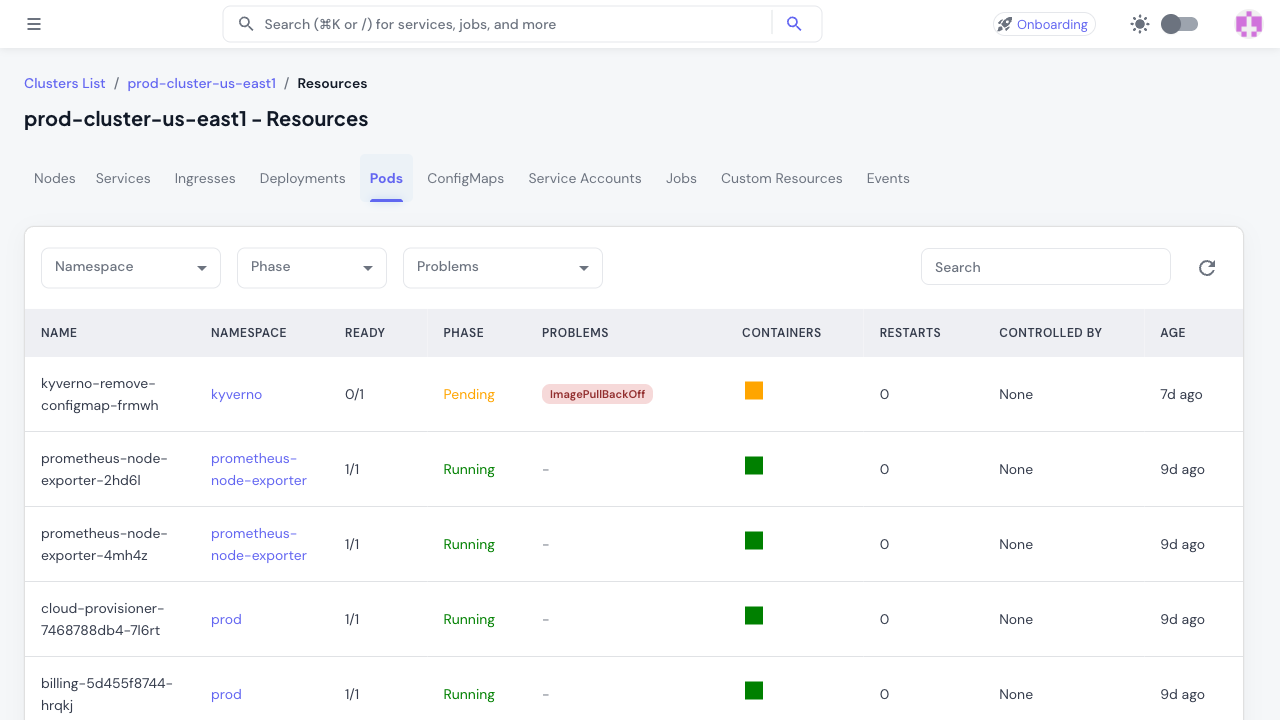Open the Namespace filter dropdown
This screenshot has height=720, width=1280.
click(130, 267)
